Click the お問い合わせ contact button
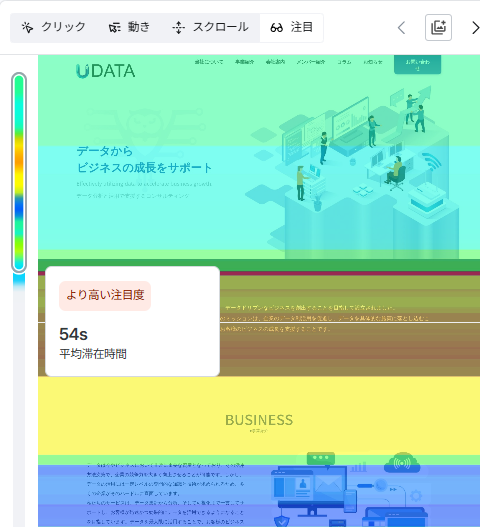 (417, 65)
